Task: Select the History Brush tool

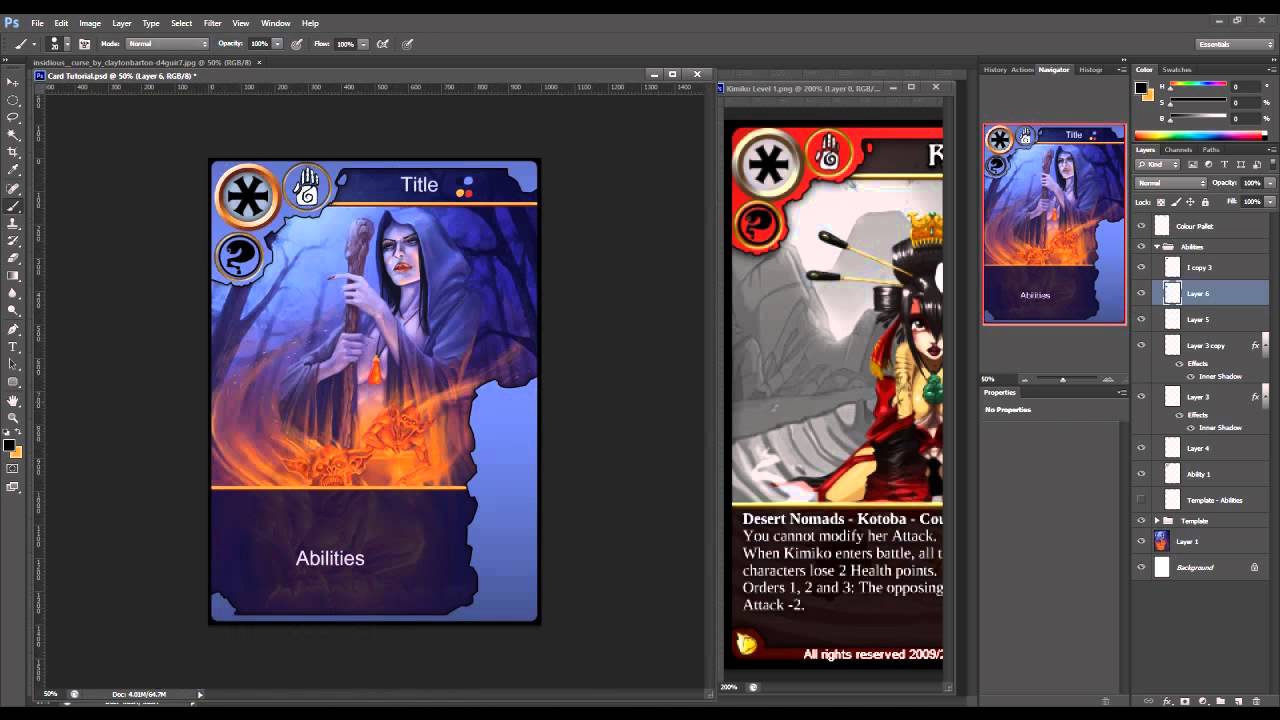Action: pos(13,241)
